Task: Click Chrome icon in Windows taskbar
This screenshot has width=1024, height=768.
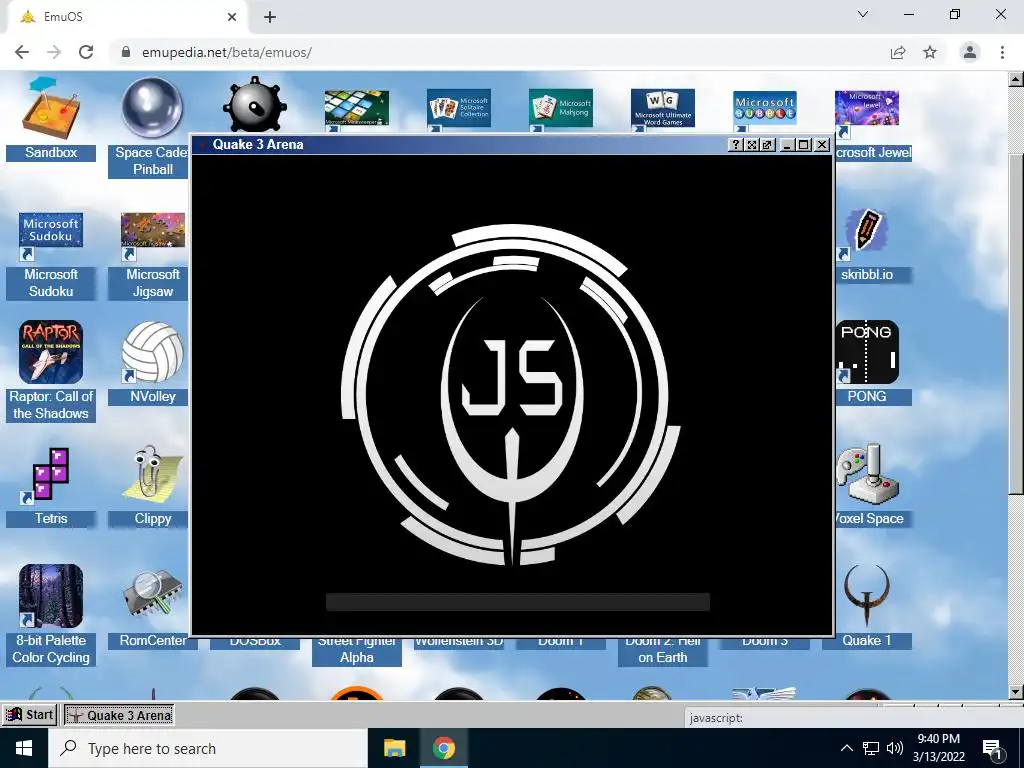Action: coord(443,748)
